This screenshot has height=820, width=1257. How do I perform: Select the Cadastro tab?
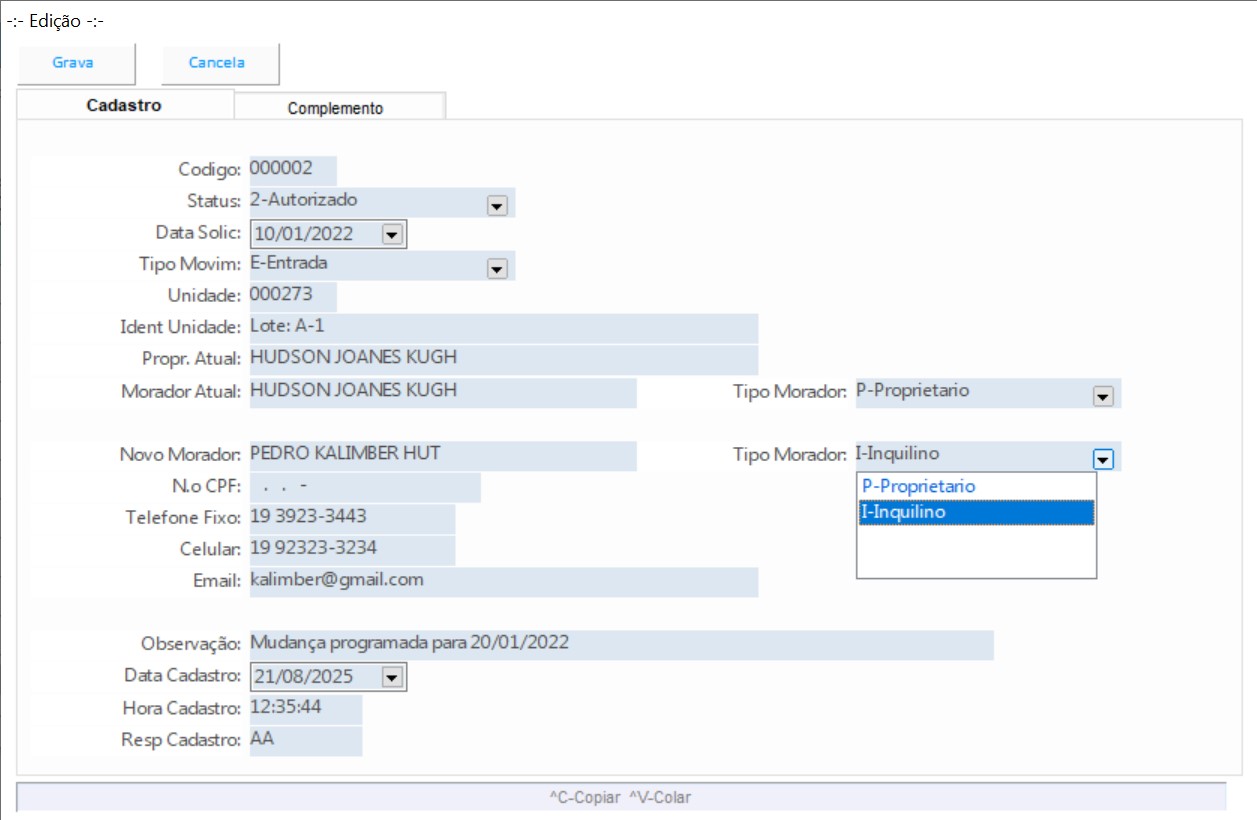(124, 105)
